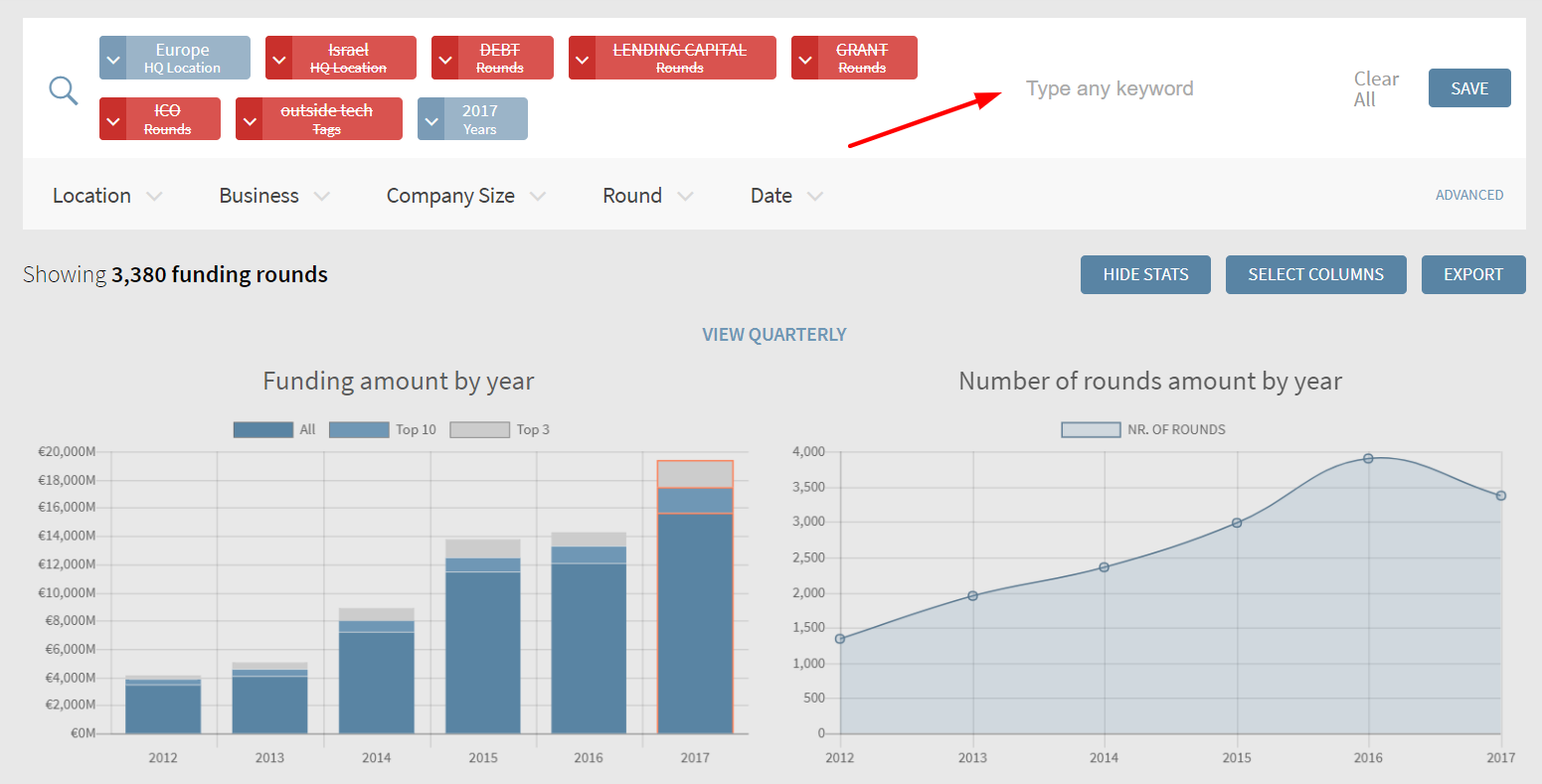Open the DEBT rounds tag chevron

click(445, 59)
